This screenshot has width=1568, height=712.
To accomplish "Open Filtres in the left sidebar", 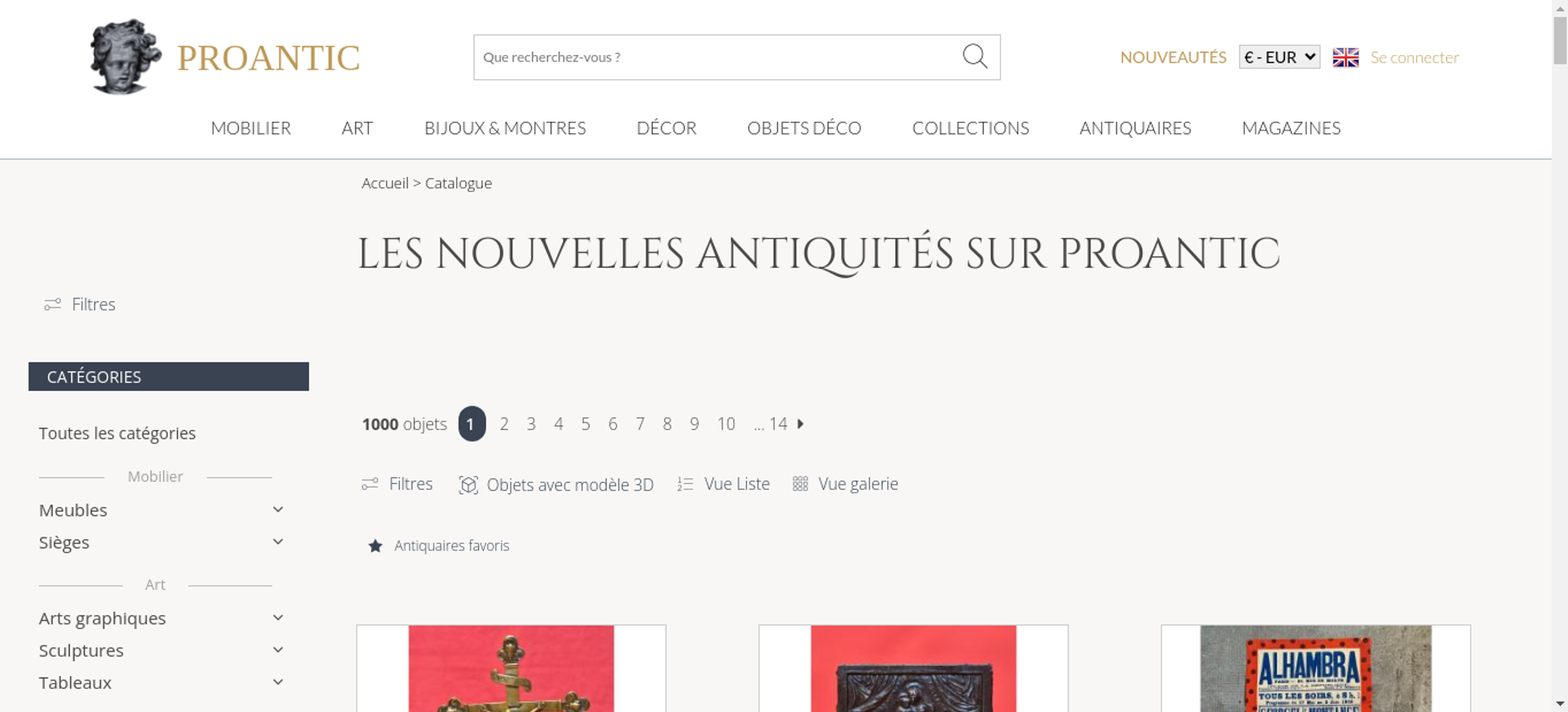I will [80, 304].
